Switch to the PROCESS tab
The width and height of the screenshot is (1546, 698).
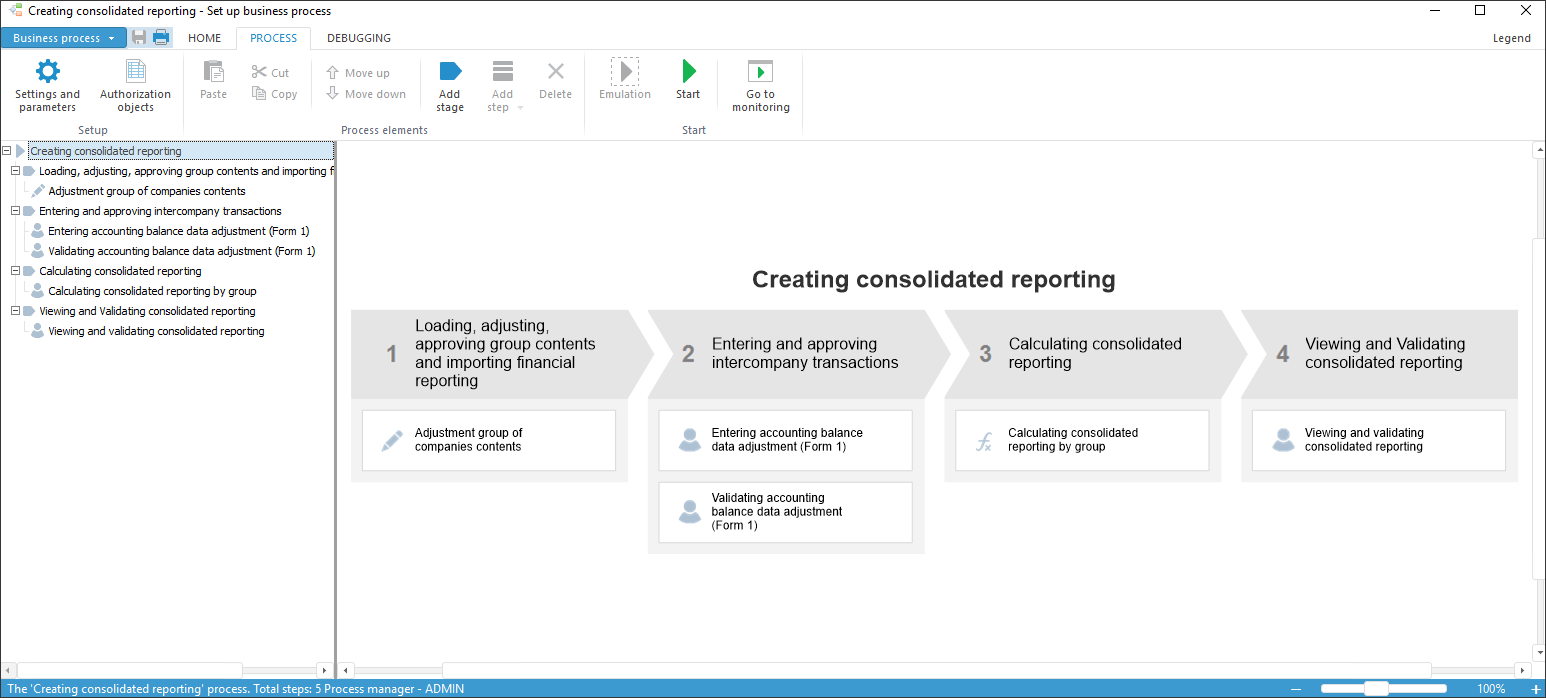[274, 38]
